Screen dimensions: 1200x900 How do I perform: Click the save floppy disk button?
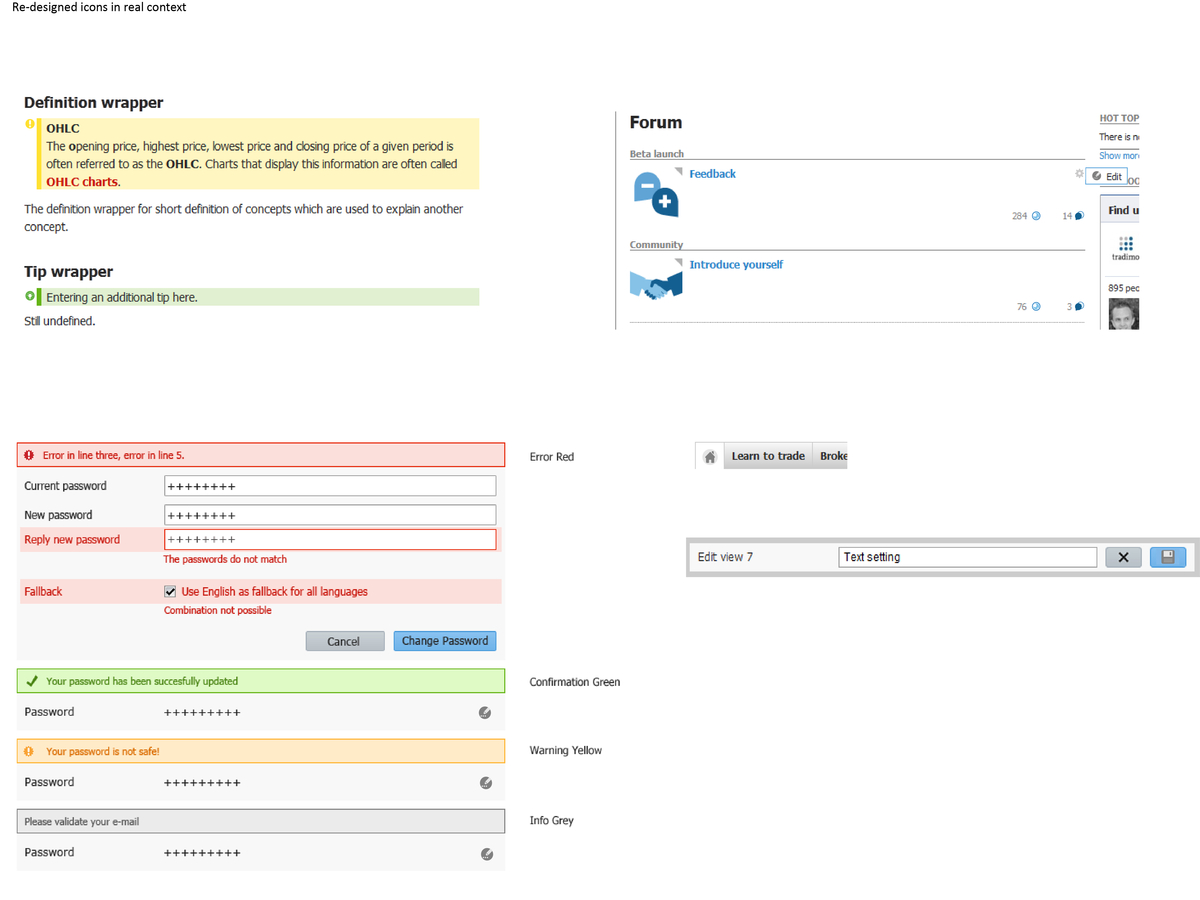[1167, 557]
